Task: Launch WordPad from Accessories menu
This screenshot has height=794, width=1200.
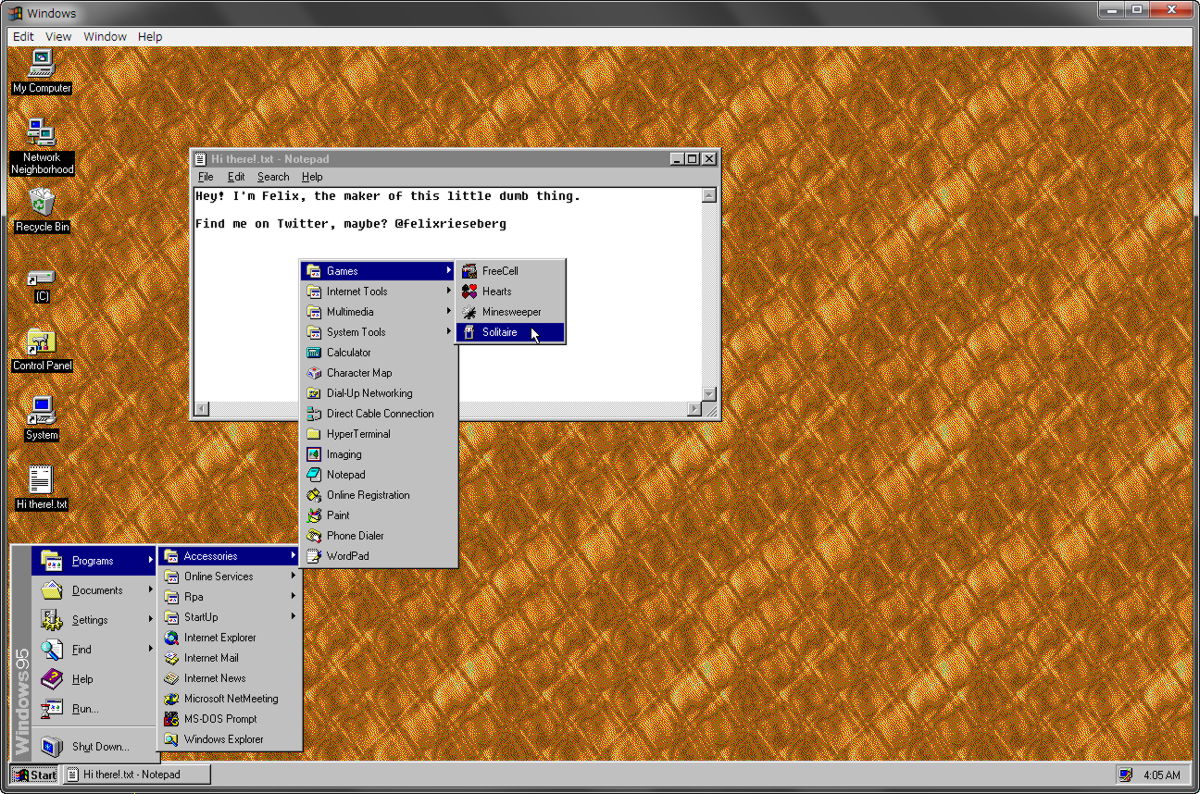Action: 378,556
